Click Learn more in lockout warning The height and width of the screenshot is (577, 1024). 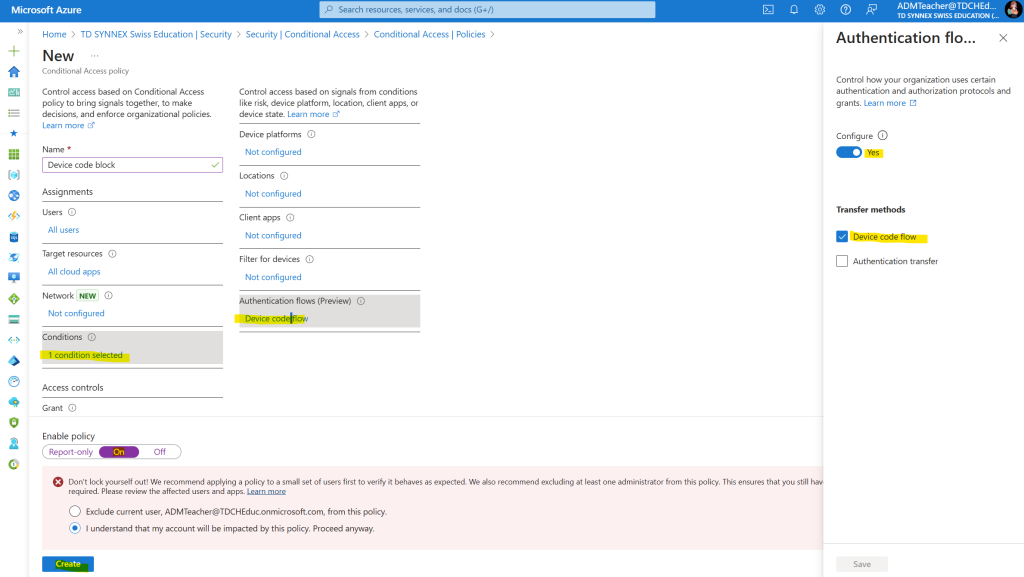(266, 491)
